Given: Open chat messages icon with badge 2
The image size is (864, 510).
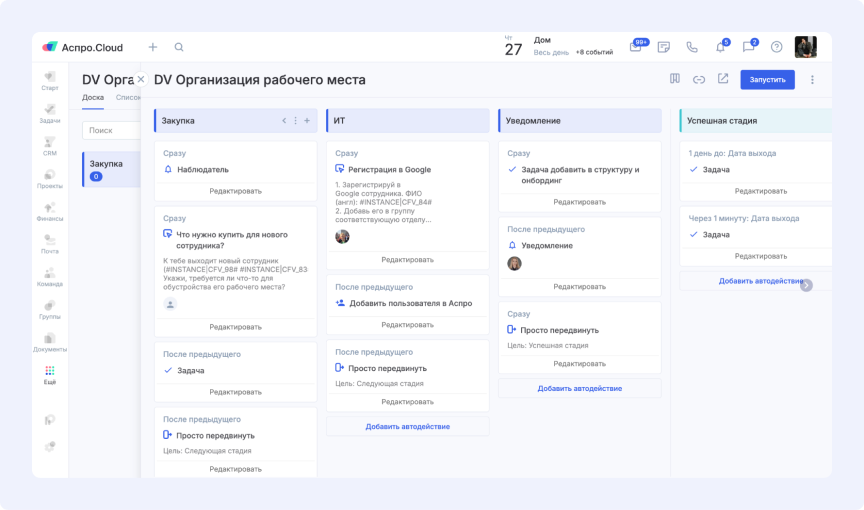Looking at the screenshot, I should pyautogui.click(x=749, y=47).
